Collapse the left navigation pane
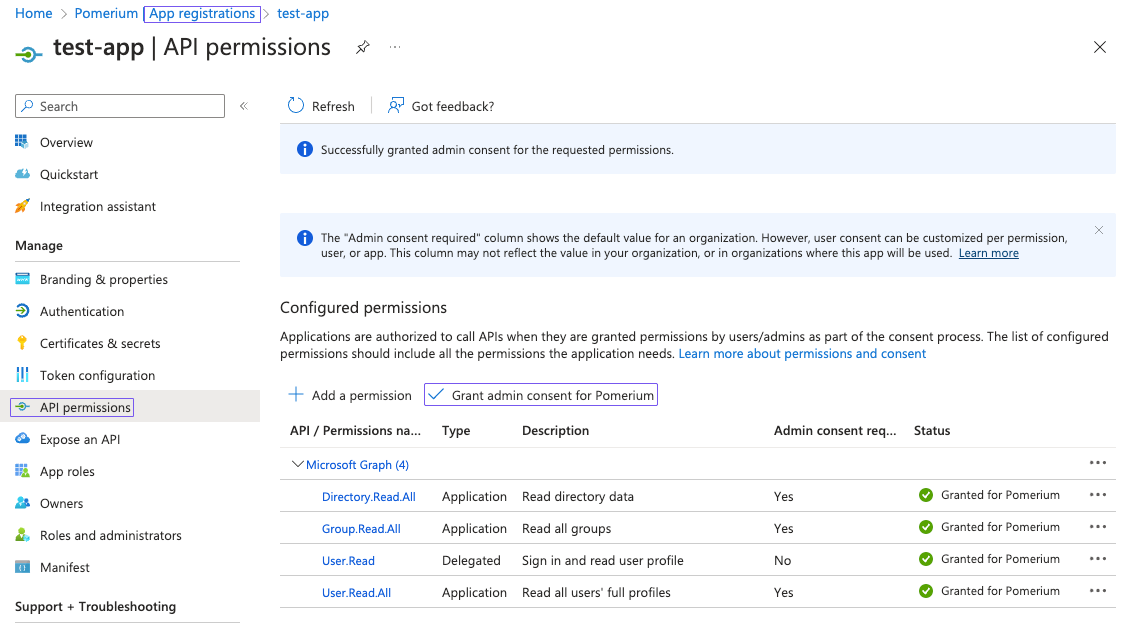Viewport: 1126px width, 624px height. pos(243,105)
